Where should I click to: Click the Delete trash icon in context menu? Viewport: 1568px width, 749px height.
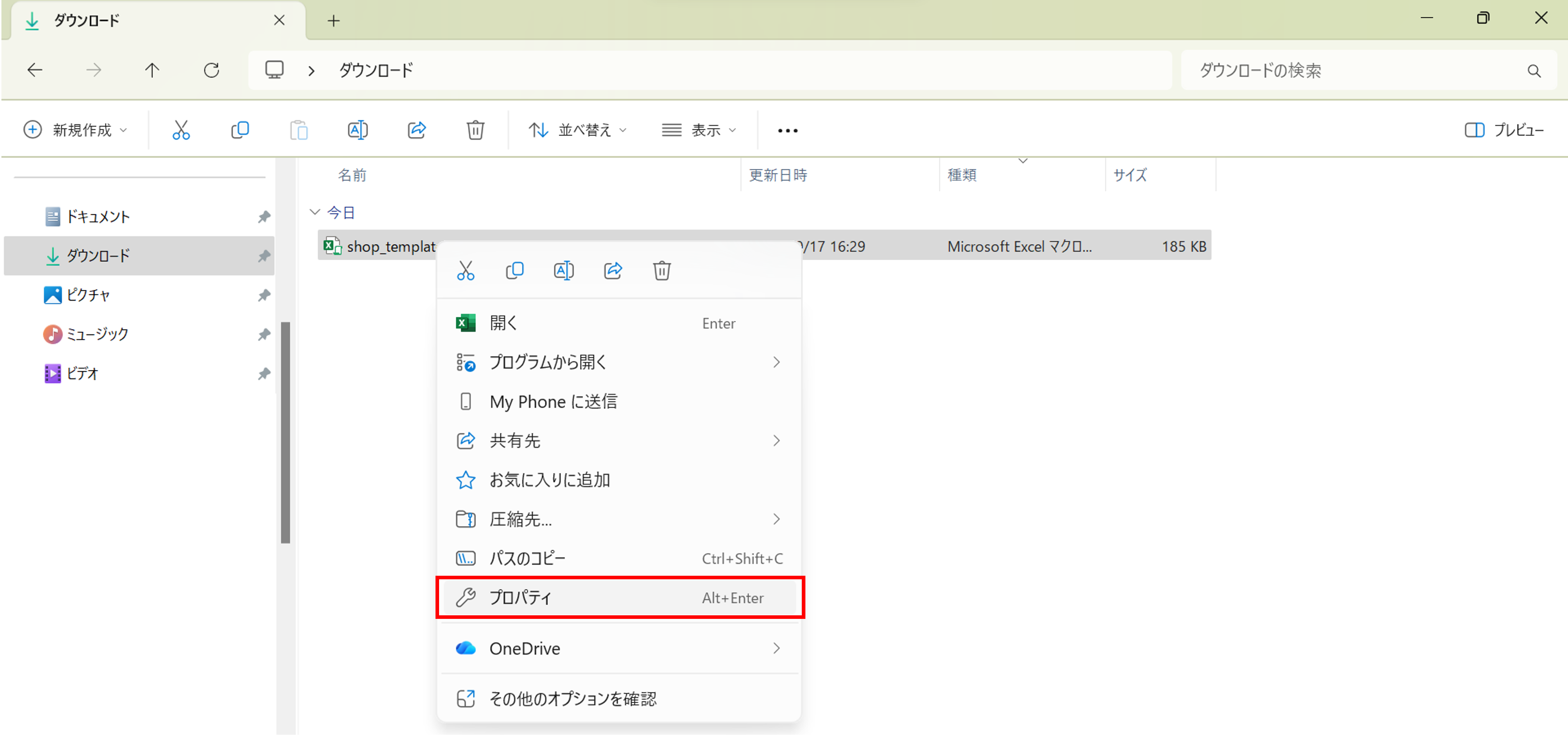point(662,271)
